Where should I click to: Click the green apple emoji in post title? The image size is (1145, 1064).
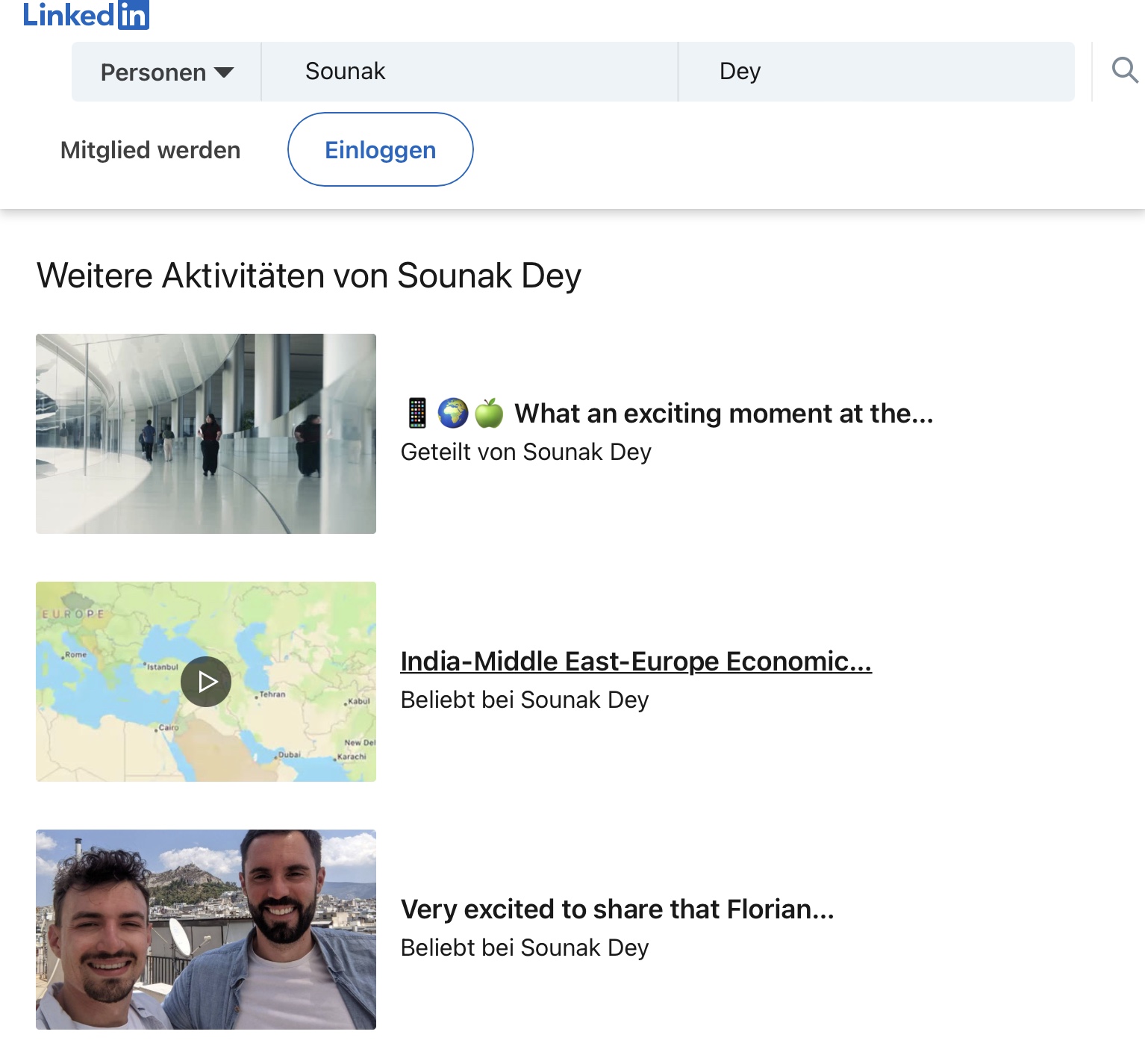coord(489,413)
